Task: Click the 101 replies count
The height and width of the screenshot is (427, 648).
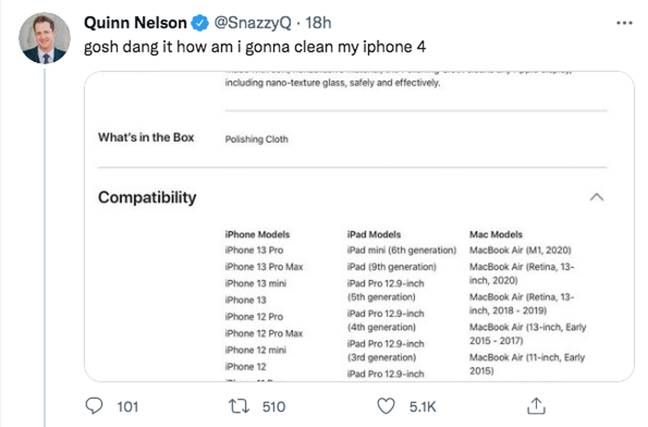Action: tap(128, 407)
